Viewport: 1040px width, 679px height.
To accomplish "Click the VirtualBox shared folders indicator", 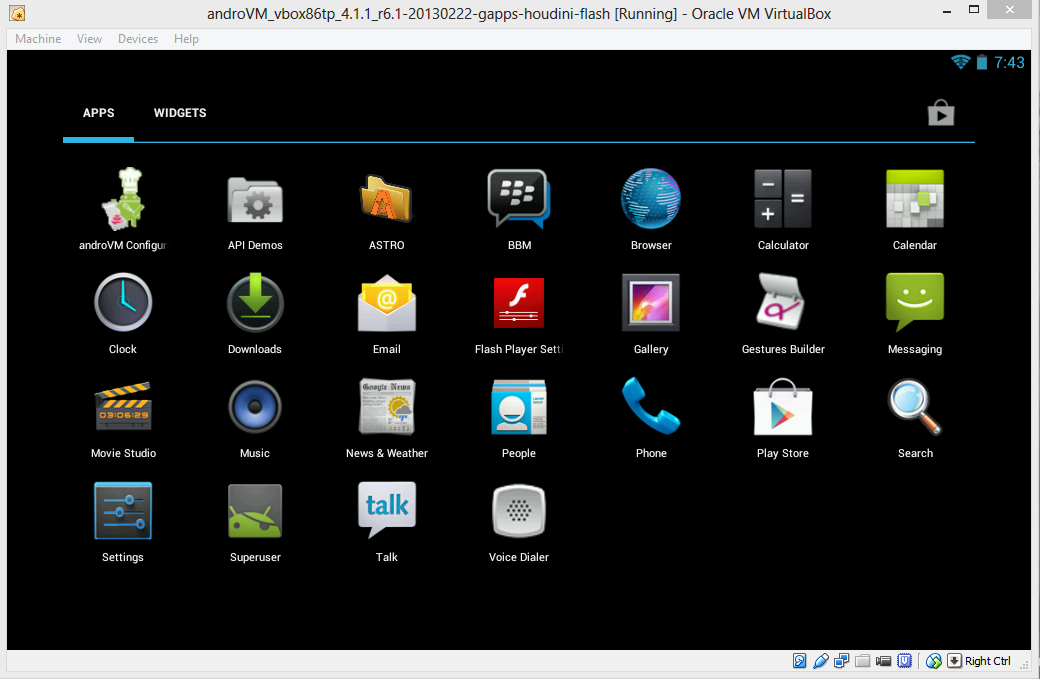I will click(x=862, y=660).
